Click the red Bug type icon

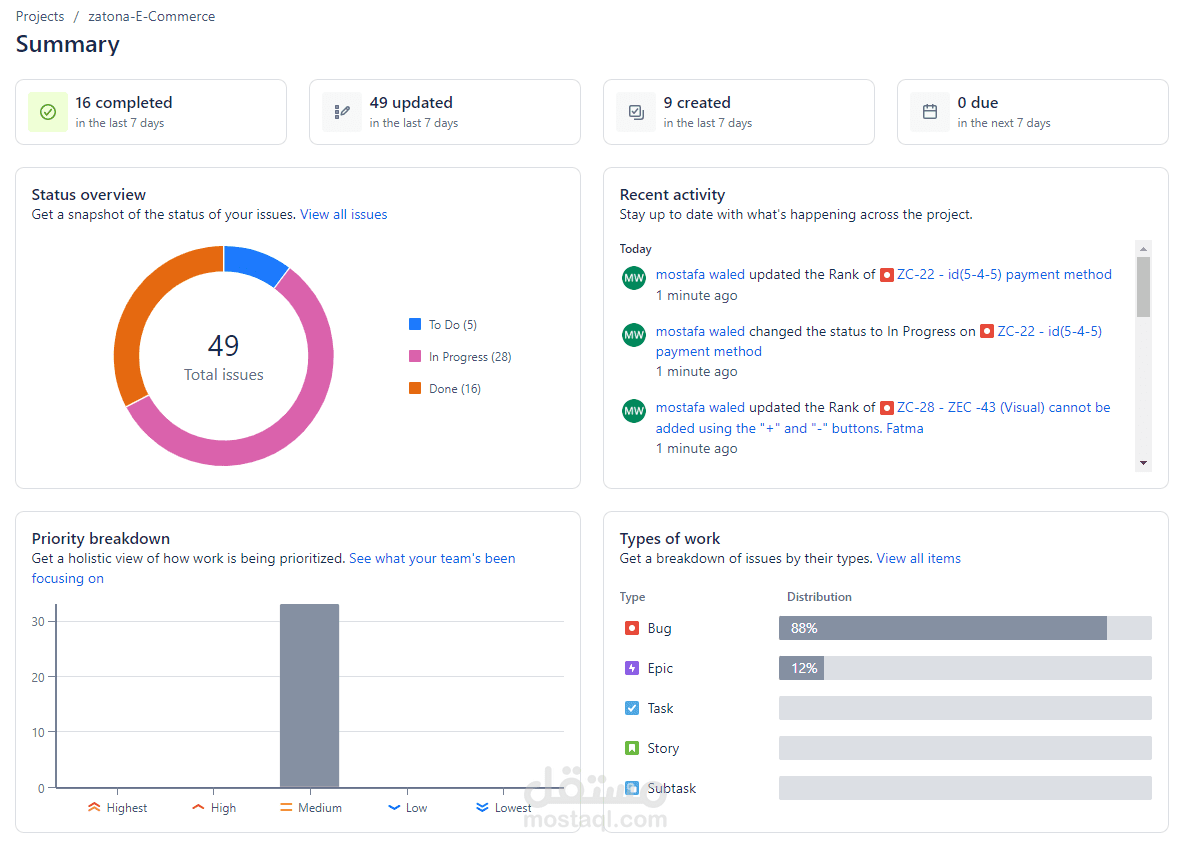click(x=632, y=628)
